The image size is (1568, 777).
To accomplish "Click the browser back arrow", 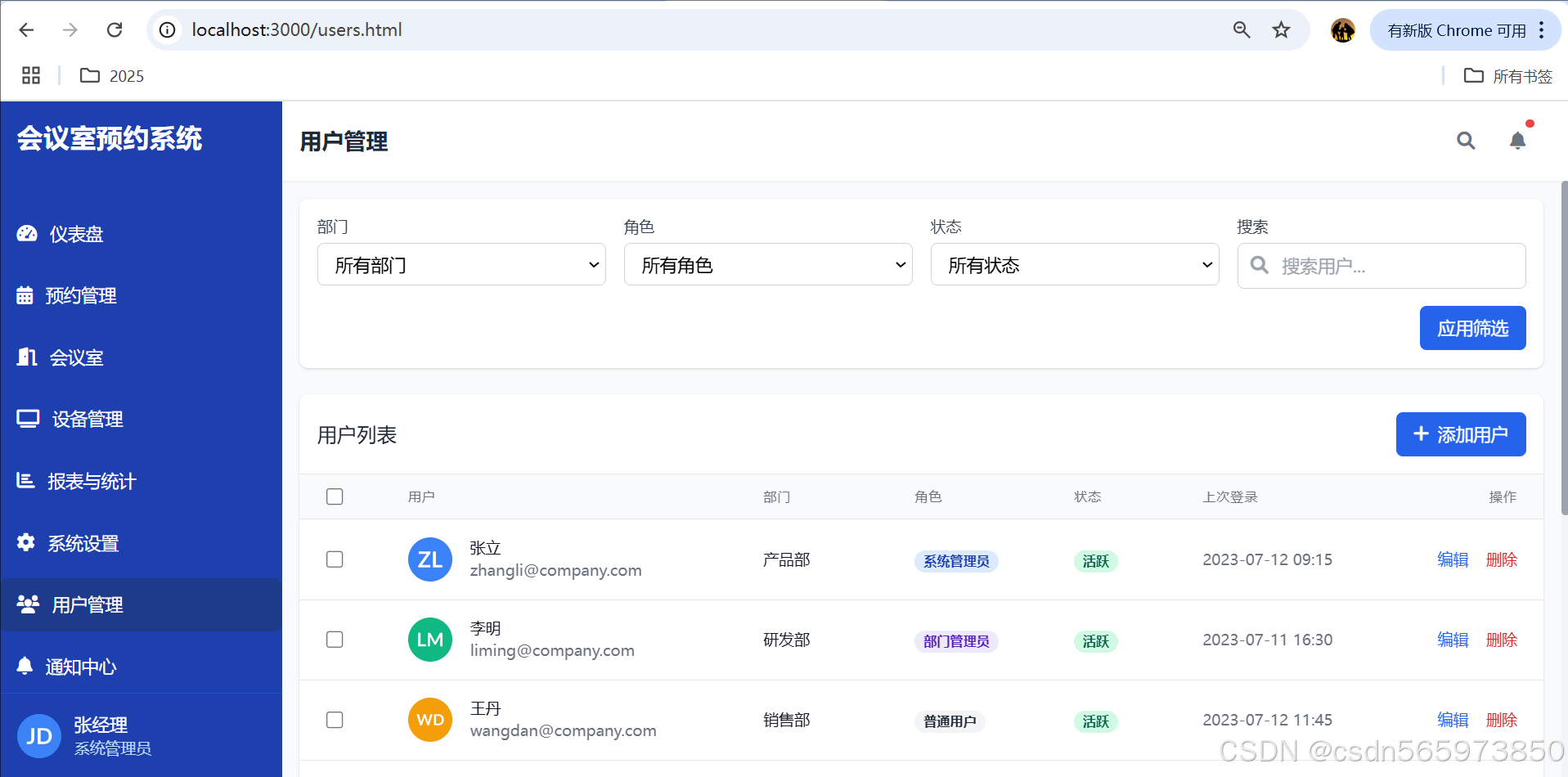I will [26, 30].
